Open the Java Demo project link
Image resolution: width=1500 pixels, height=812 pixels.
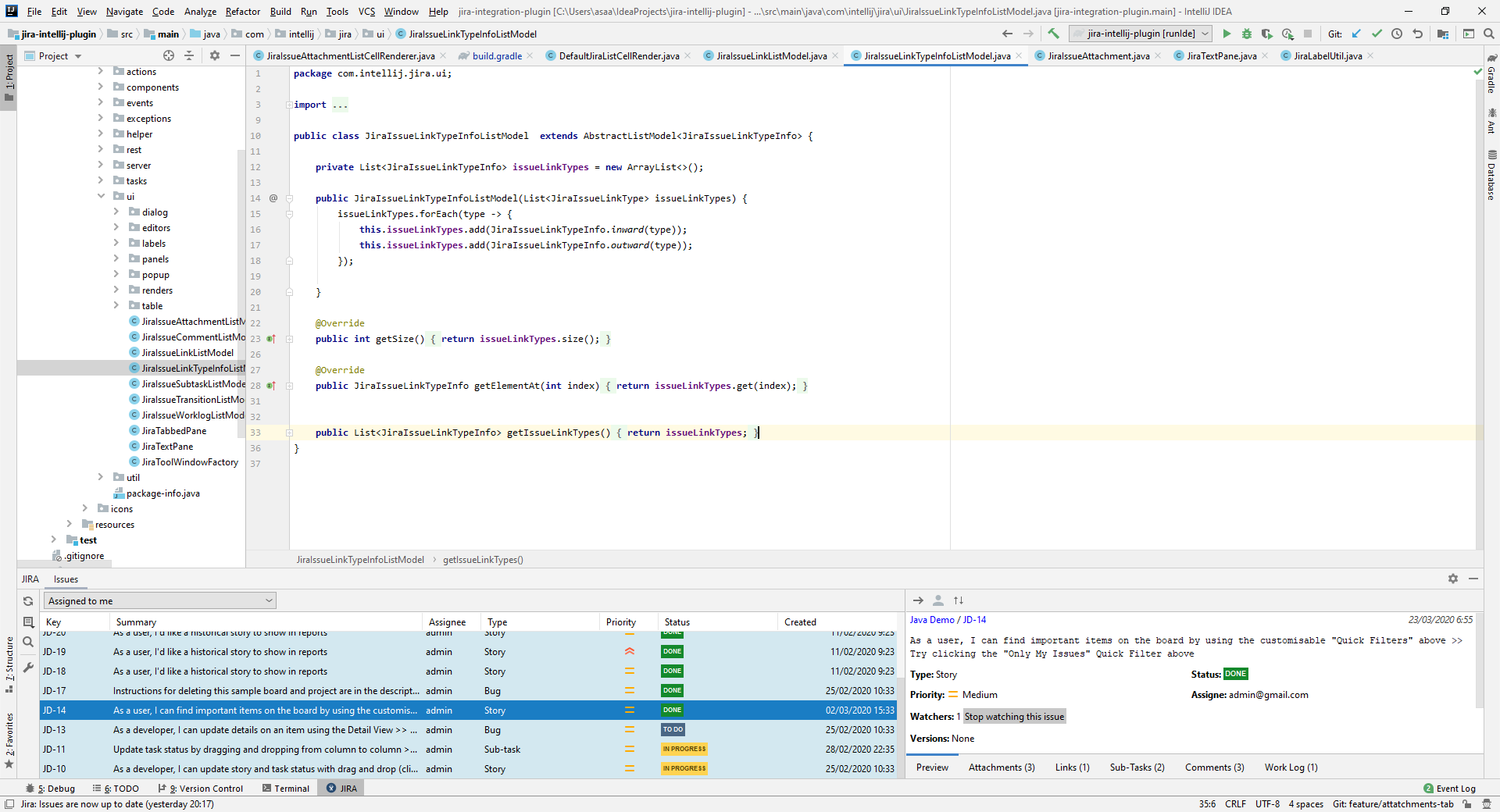coord(932,620)
